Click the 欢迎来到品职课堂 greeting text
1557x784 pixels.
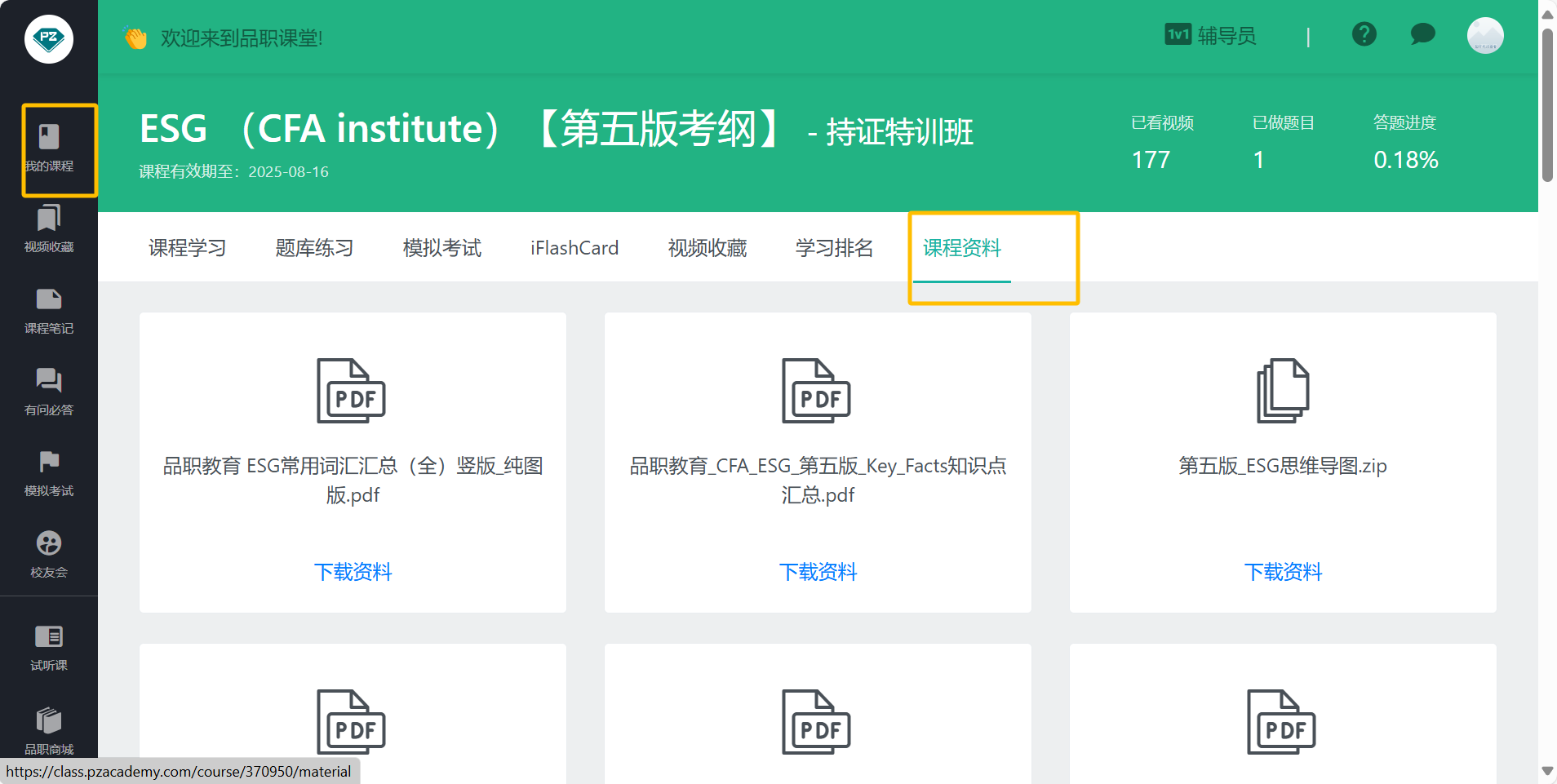tap(242, 38)
